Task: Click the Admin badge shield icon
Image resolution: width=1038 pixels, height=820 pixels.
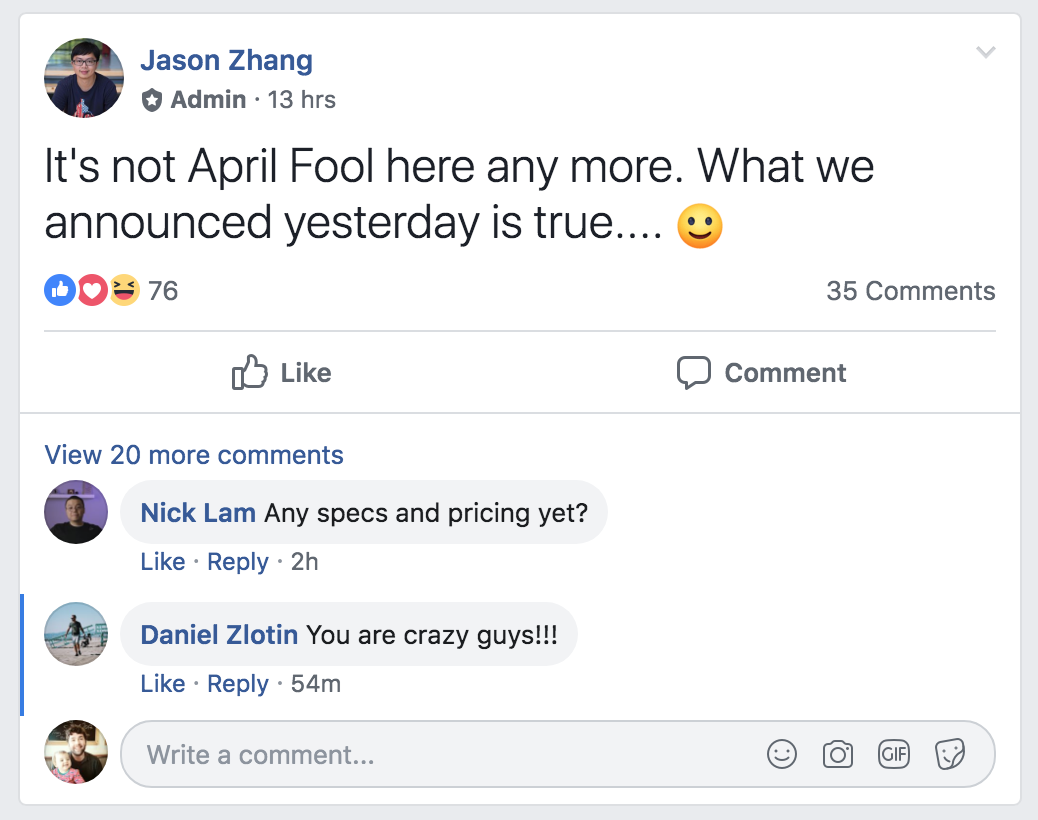Action: tap(152, 100)
